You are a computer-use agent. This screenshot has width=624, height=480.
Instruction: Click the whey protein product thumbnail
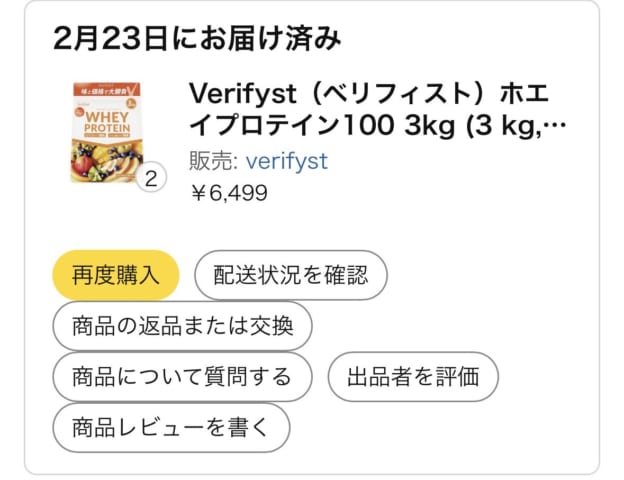coord(104,131)
